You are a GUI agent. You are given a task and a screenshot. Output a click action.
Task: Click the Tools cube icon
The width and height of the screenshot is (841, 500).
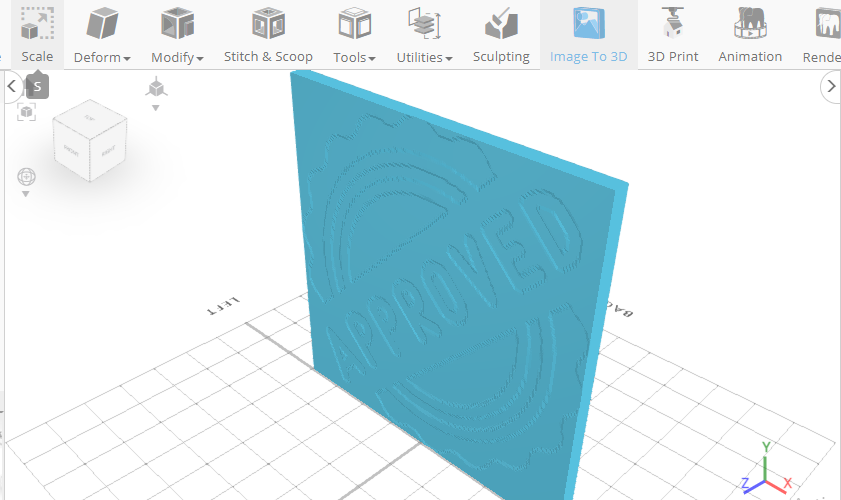(355, 24)
